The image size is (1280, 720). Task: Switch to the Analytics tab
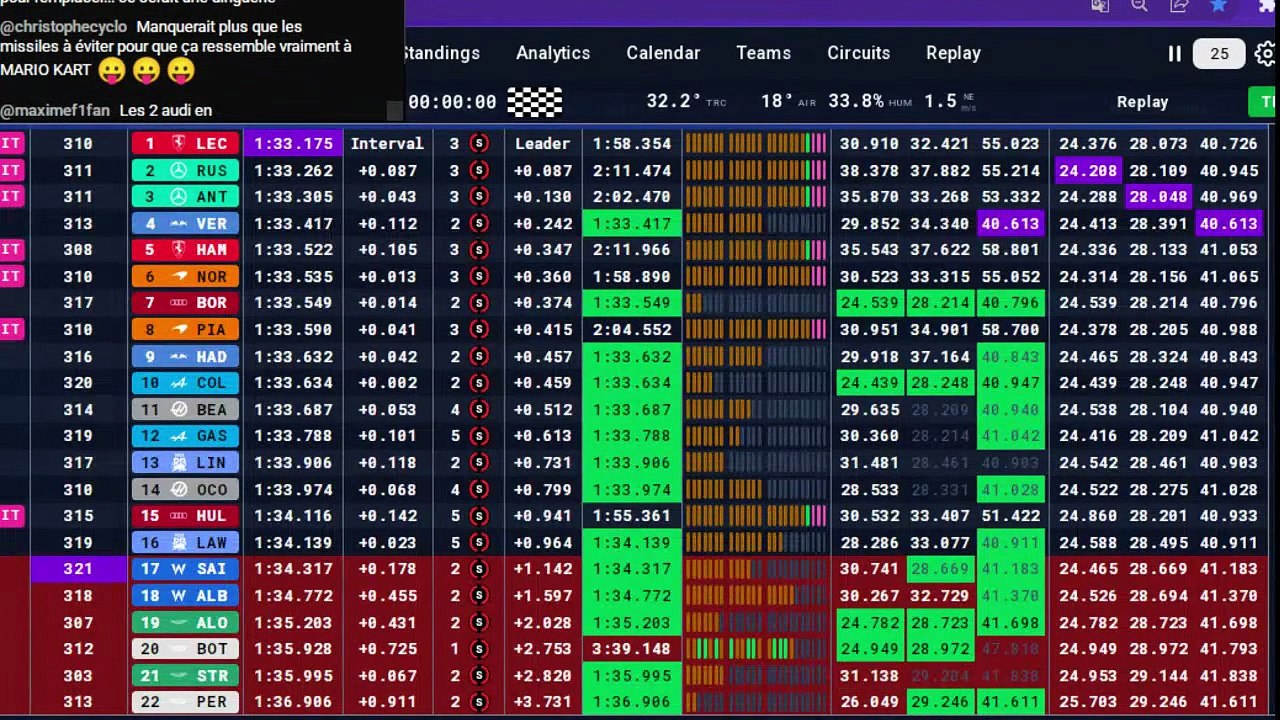[x=553, y=53]
